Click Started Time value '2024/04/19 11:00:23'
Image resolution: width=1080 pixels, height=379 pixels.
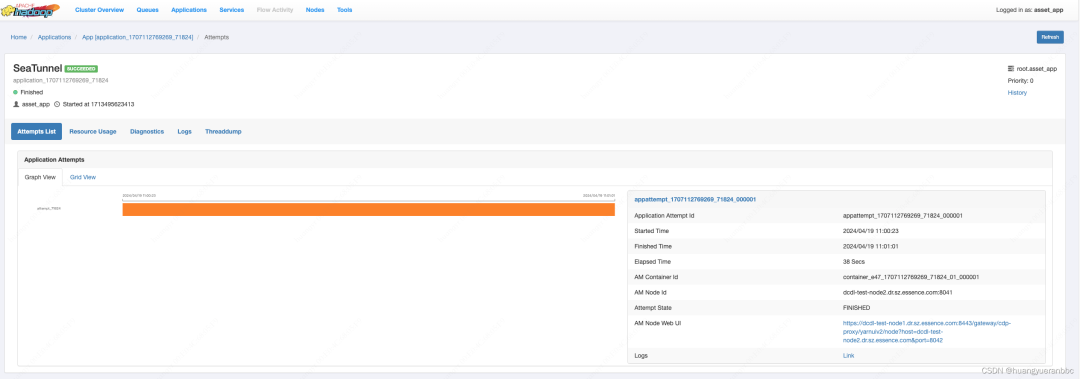tap(871, 231)
